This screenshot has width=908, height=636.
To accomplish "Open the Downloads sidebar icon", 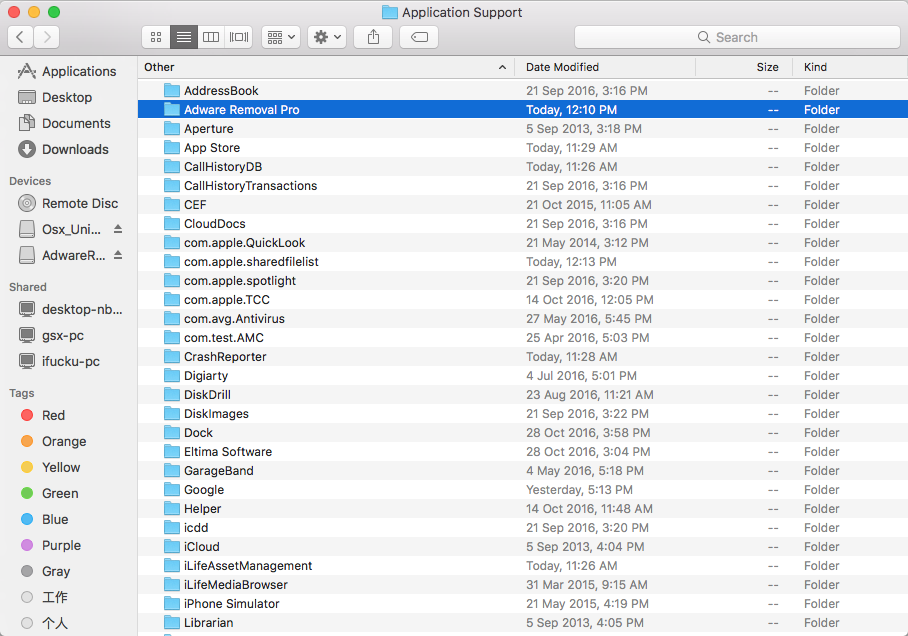I will pyautogui.click(x=67, y=149).
